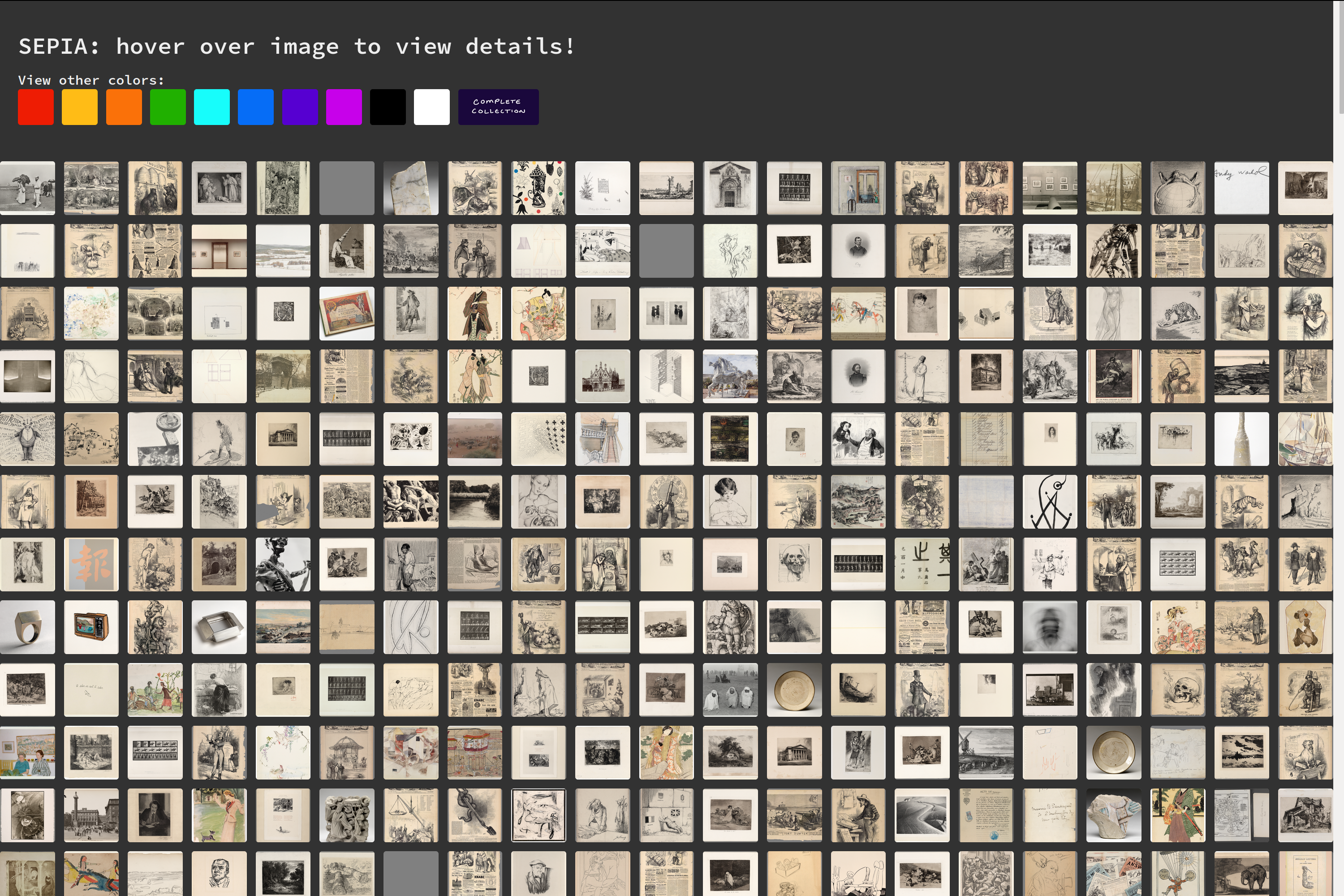Open the crumpled paper rock sculpture thumbnail
The image size is (1344, 896).
(x=1113, y=815)
